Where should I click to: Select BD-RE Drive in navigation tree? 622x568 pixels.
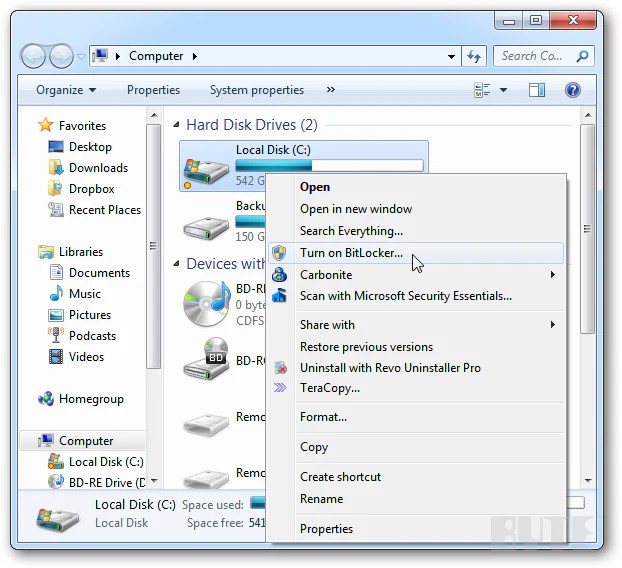coord(107,482)
